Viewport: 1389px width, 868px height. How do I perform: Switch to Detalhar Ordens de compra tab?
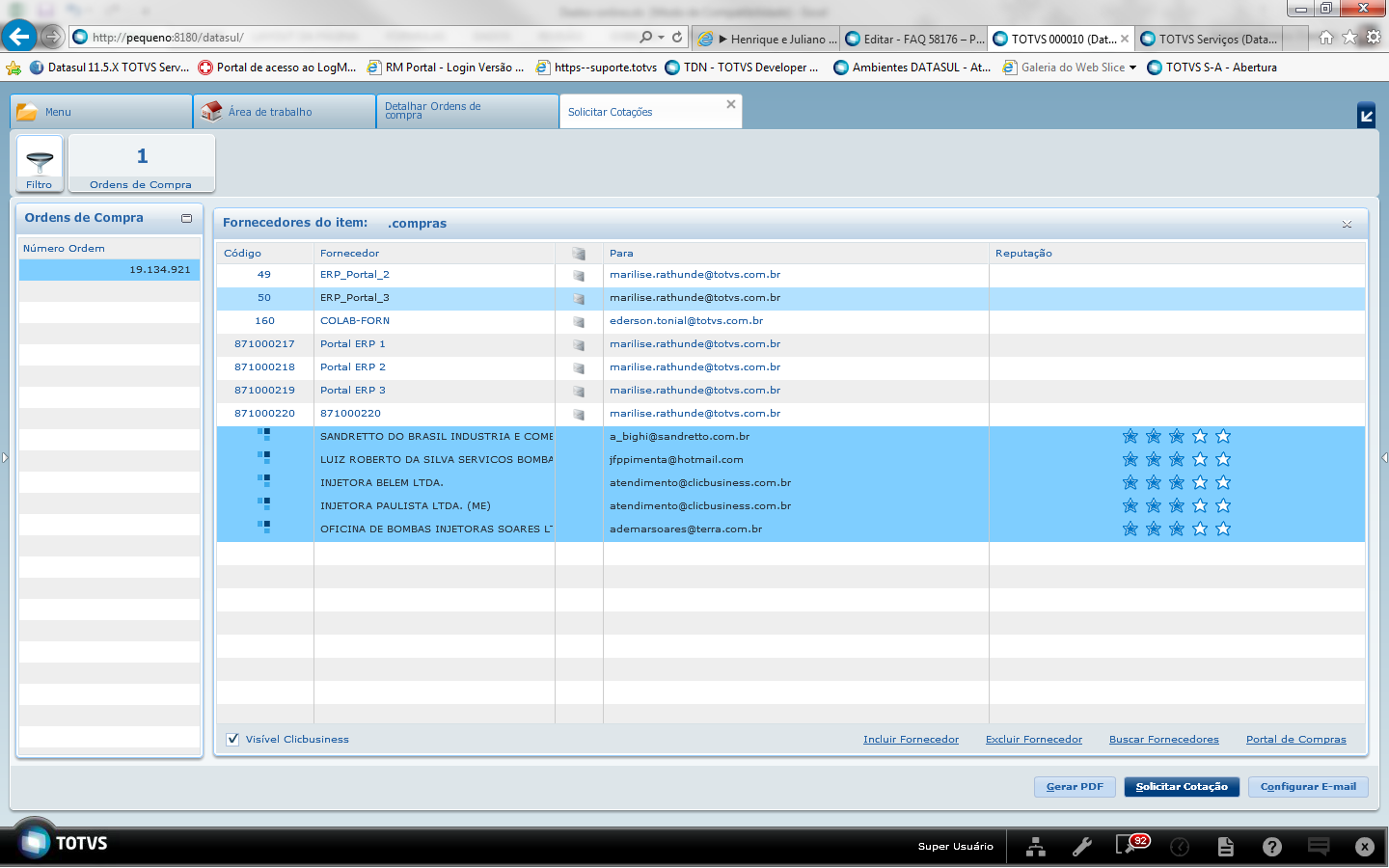[x=467, y=112]
